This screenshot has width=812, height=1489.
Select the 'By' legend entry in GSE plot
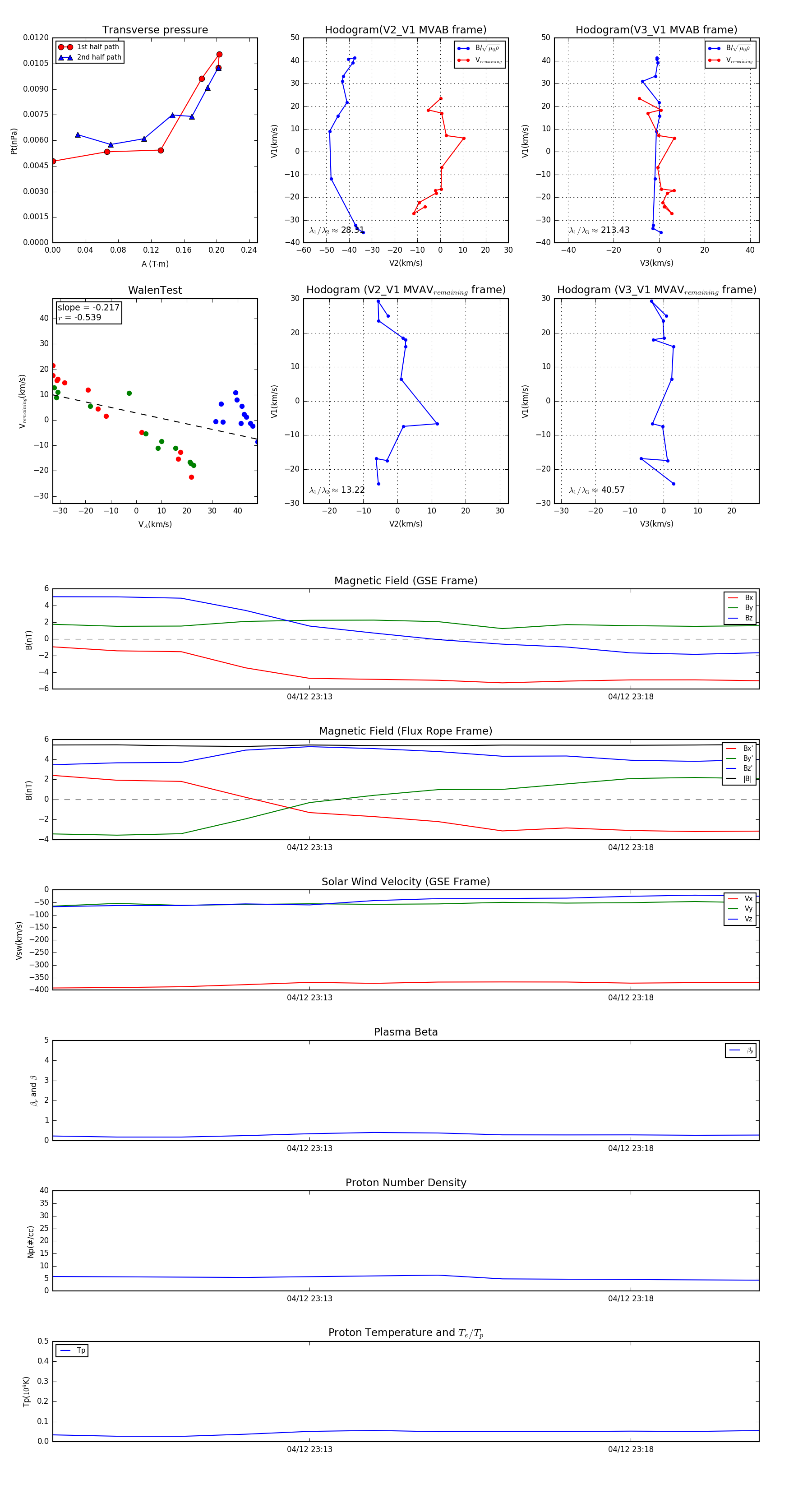point(740,607)
